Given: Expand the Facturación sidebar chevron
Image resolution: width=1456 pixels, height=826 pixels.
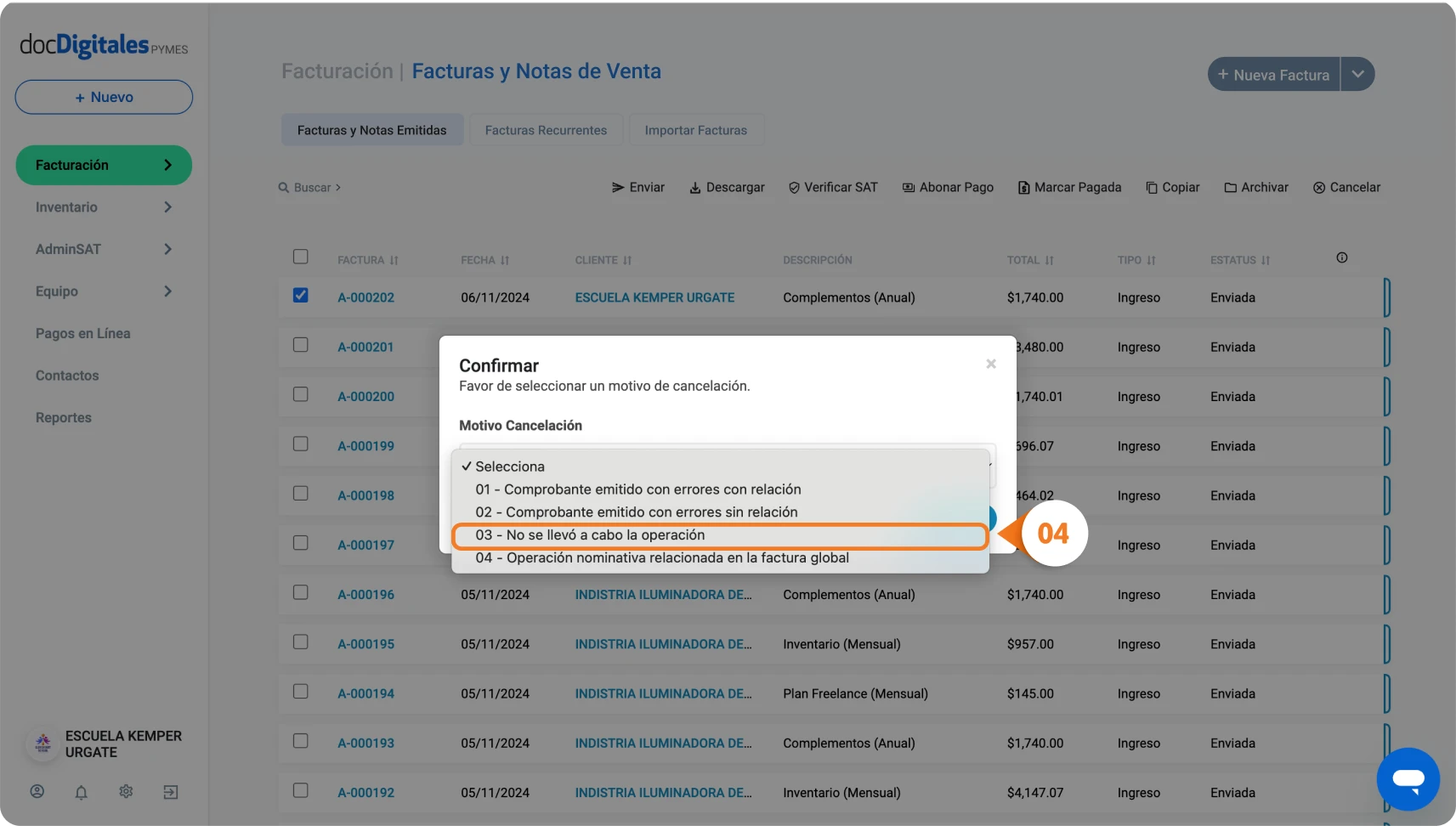Looking at the screenshot, I should [168, 165].
